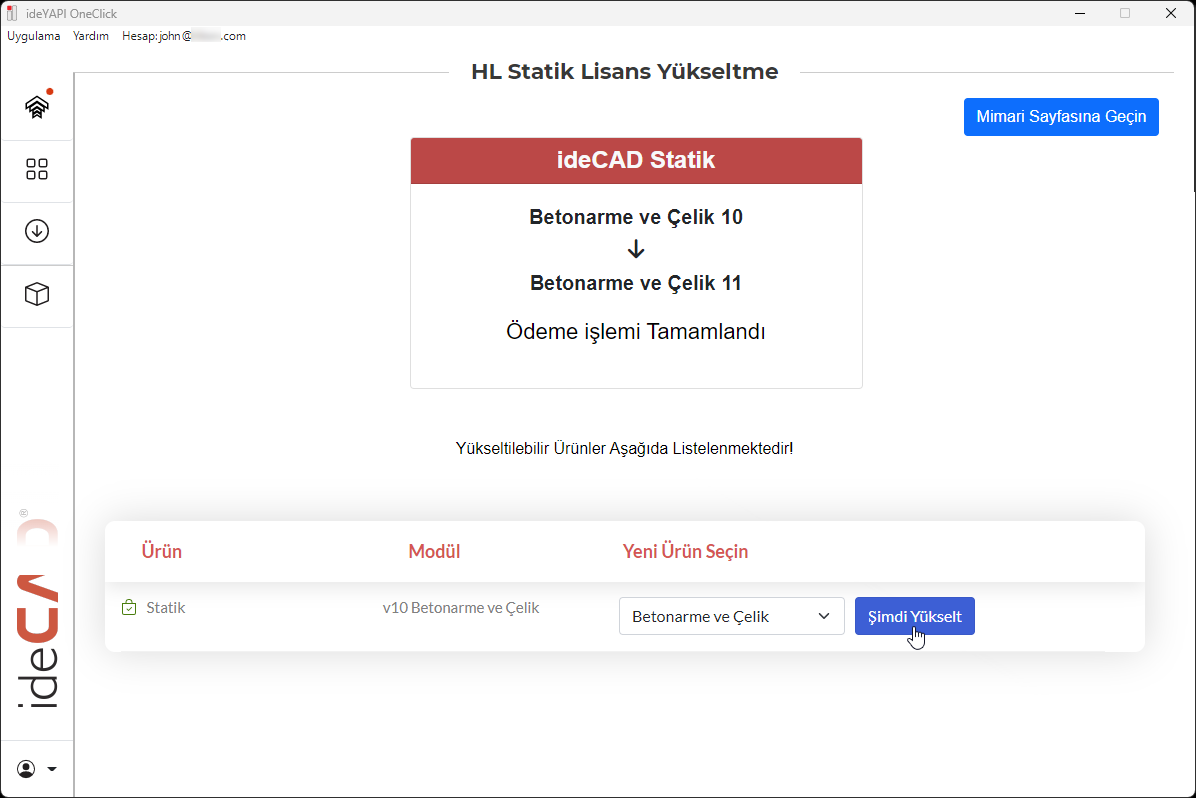This screenshot has height=798, width=1196.
Task: Click the Şimdi Yükselt button
Action: point(915,616)
